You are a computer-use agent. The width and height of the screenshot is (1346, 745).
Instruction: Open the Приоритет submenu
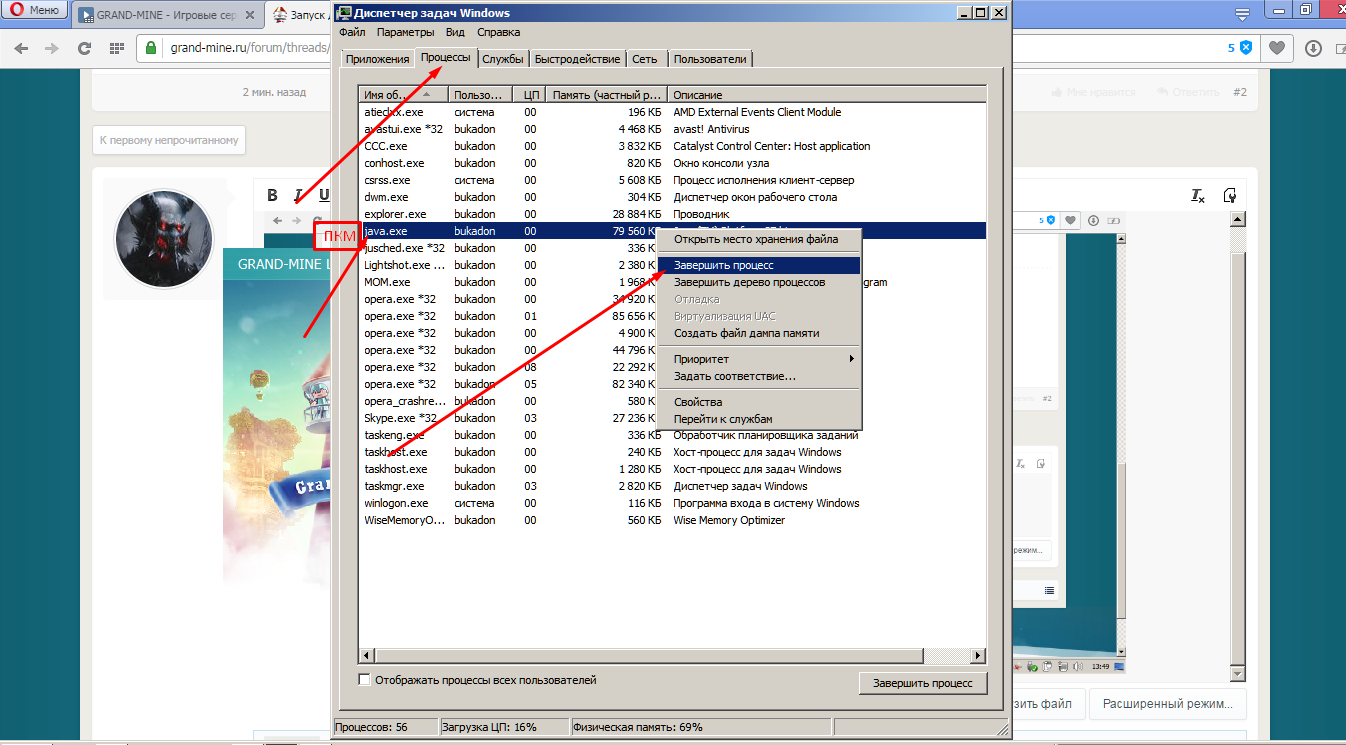pyautogui.click(x=760, y=359)
